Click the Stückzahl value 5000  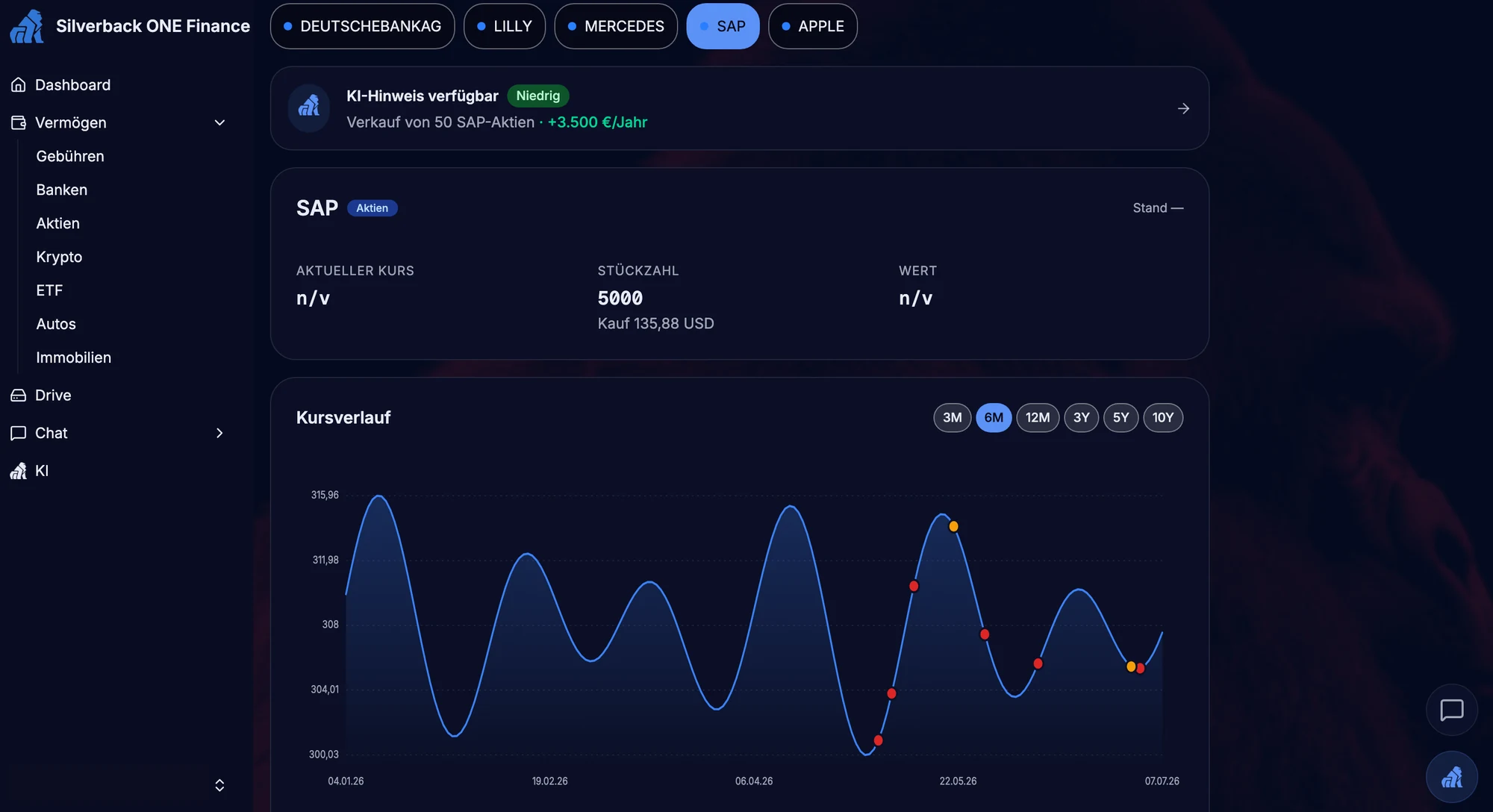620,299
